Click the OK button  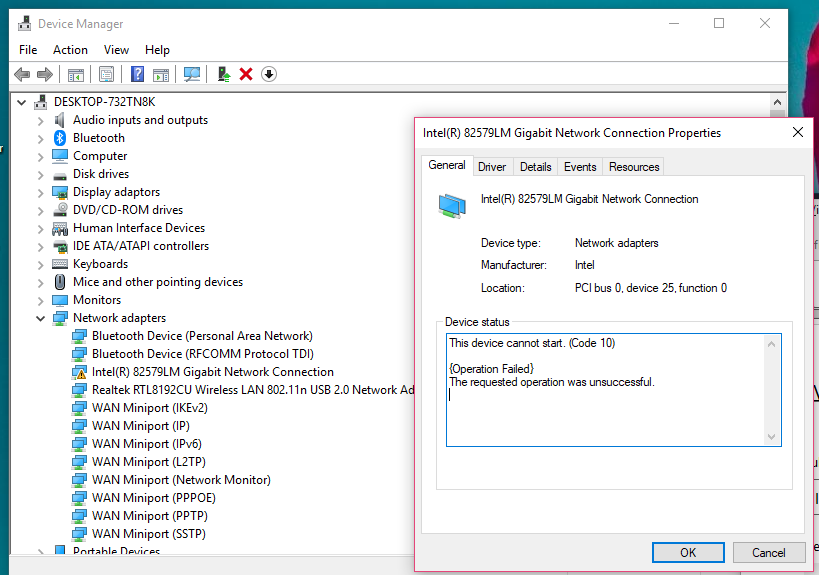pyautogui.click(x=688, y=553)
